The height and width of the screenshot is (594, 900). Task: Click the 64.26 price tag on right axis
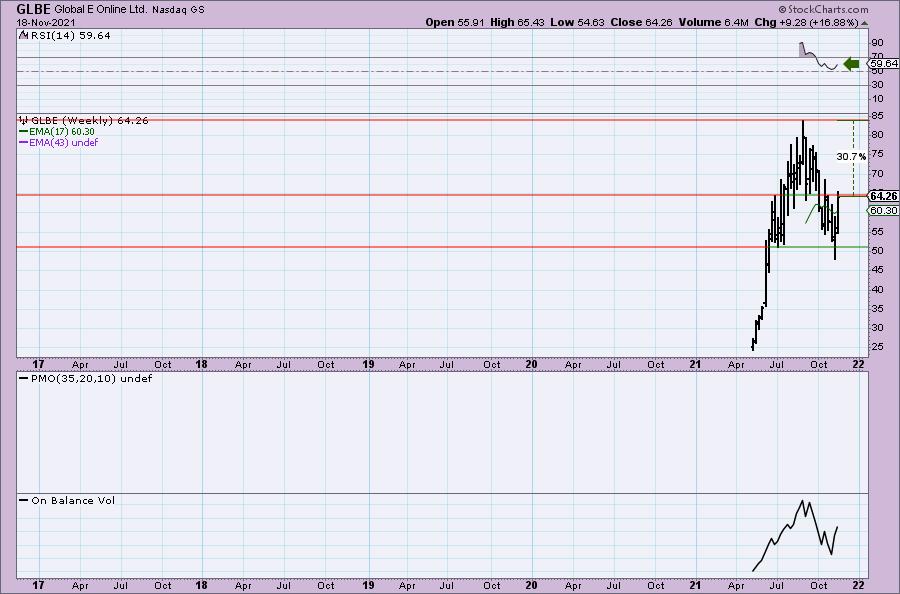883,196
